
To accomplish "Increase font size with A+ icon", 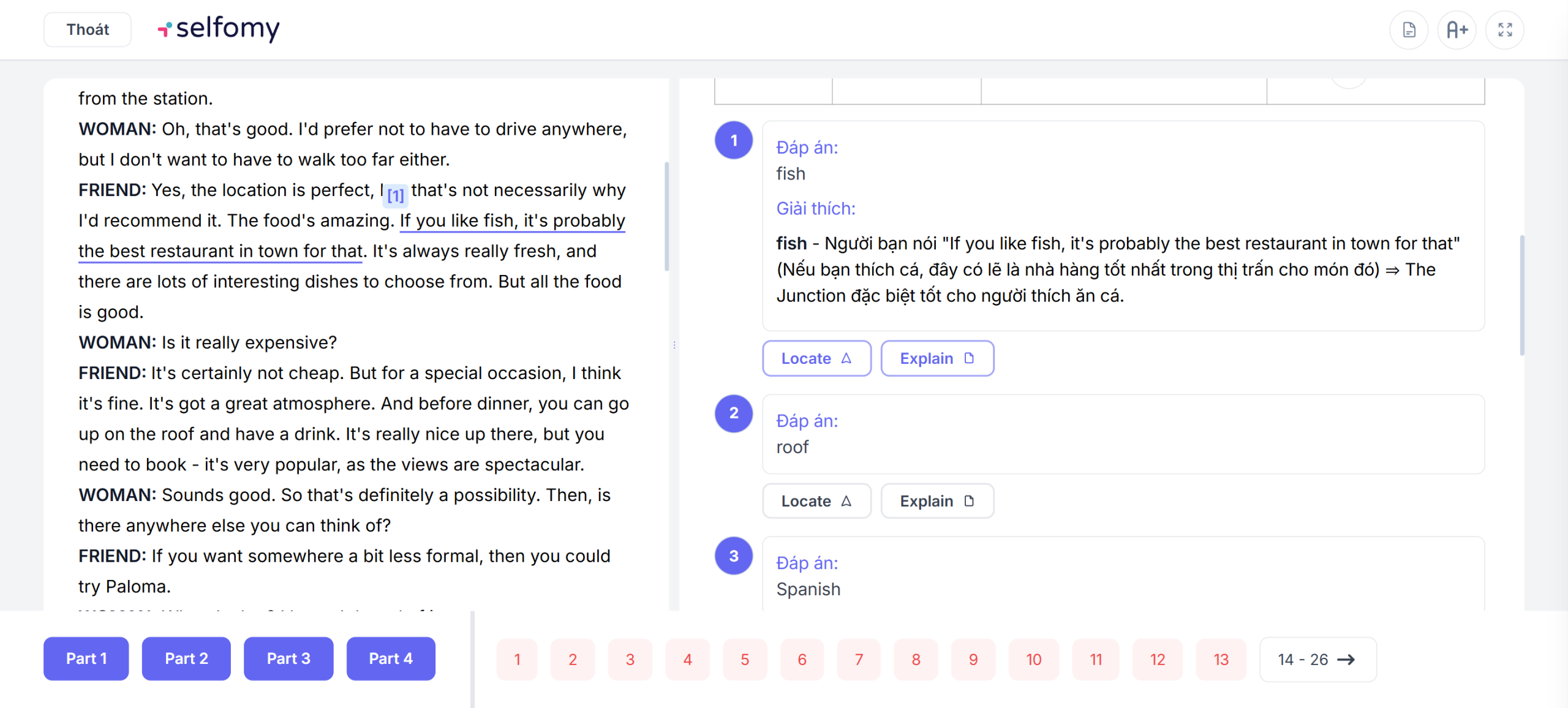I will (x=1457, y=29).
